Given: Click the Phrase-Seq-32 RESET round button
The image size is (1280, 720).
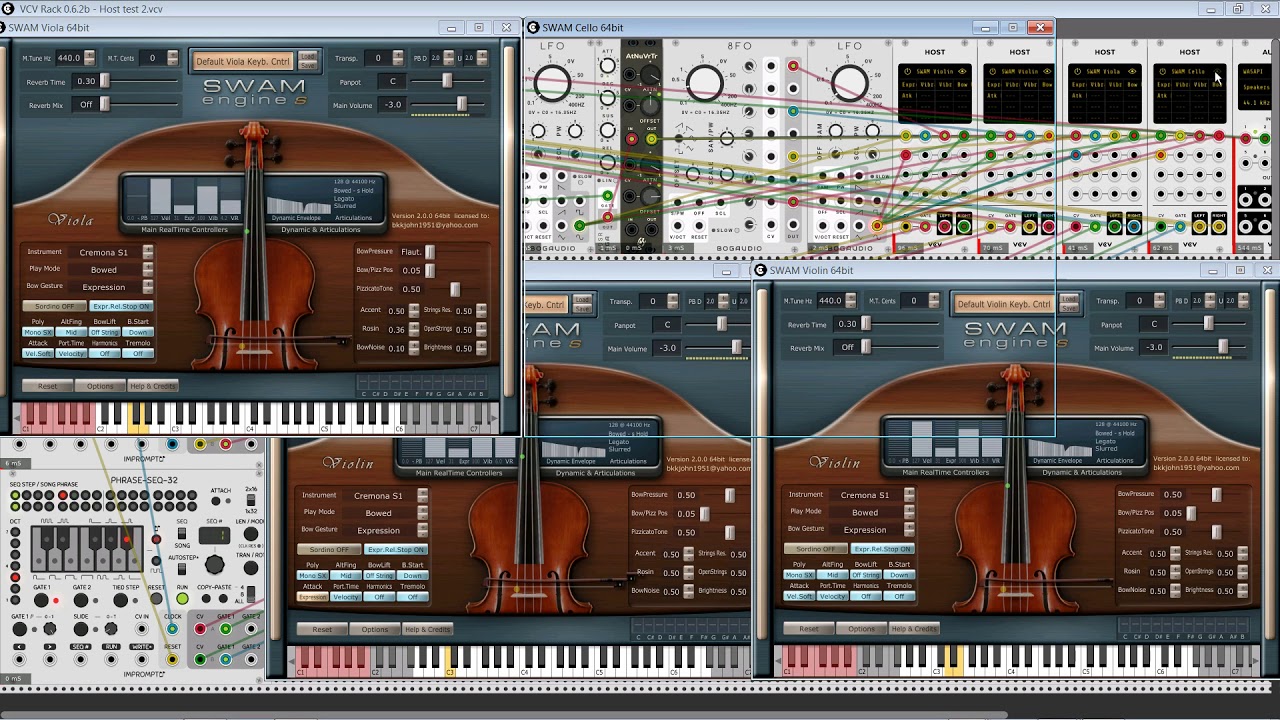Looking at the screenshot, I should click(157, 599).
